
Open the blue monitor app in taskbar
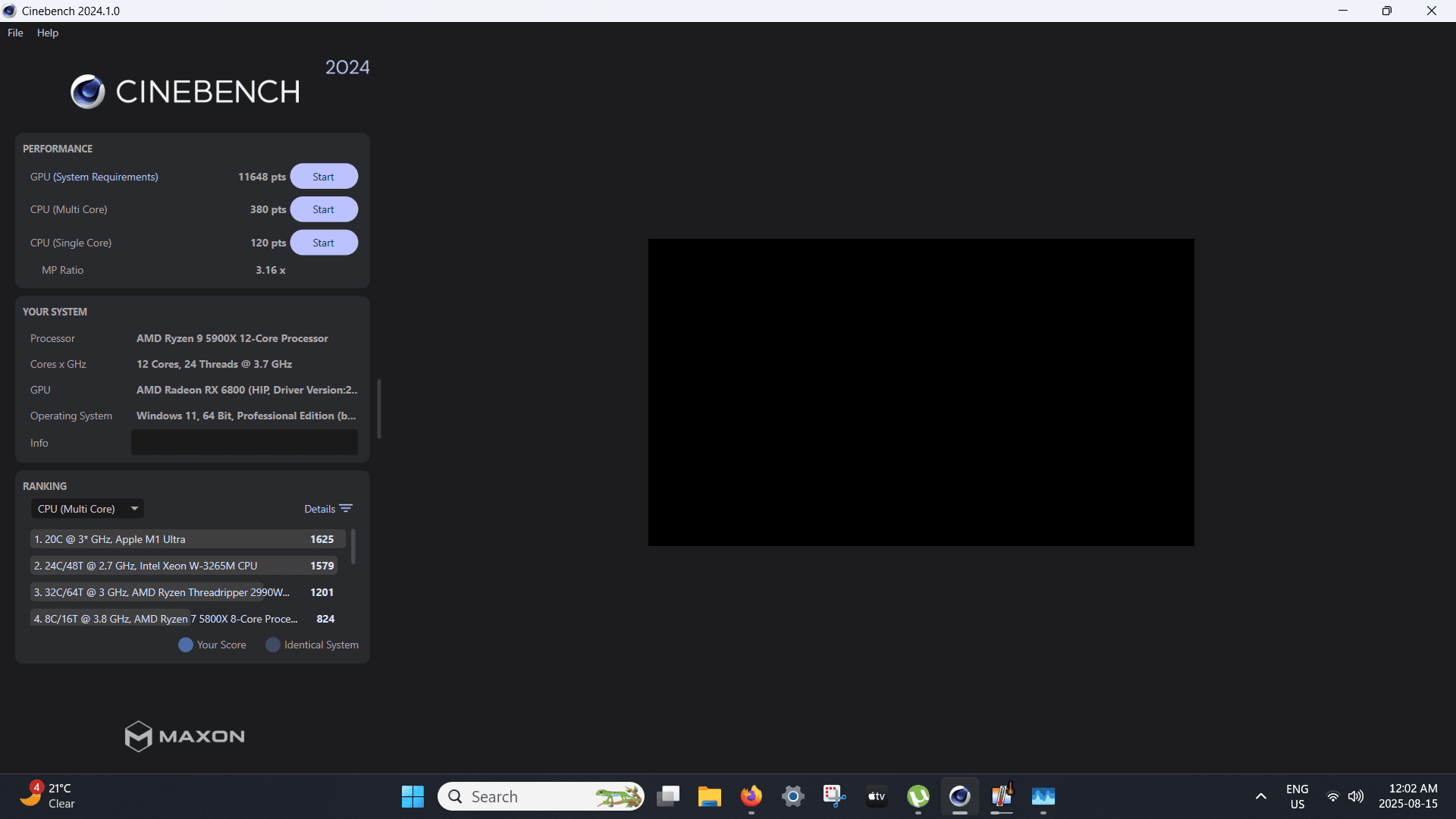1043,796
